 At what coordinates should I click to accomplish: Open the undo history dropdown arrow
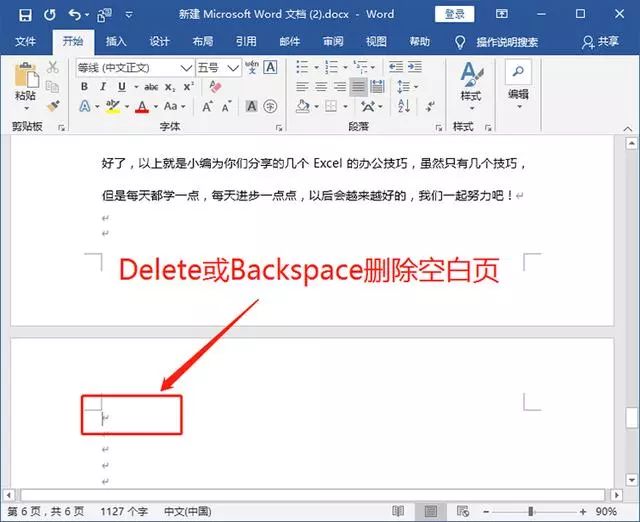tap(87, 16)
